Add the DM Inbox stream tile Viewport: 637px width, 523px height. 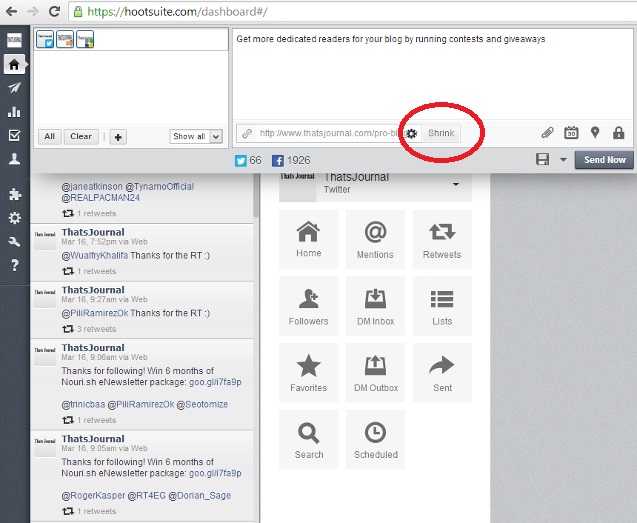[375, 306]
